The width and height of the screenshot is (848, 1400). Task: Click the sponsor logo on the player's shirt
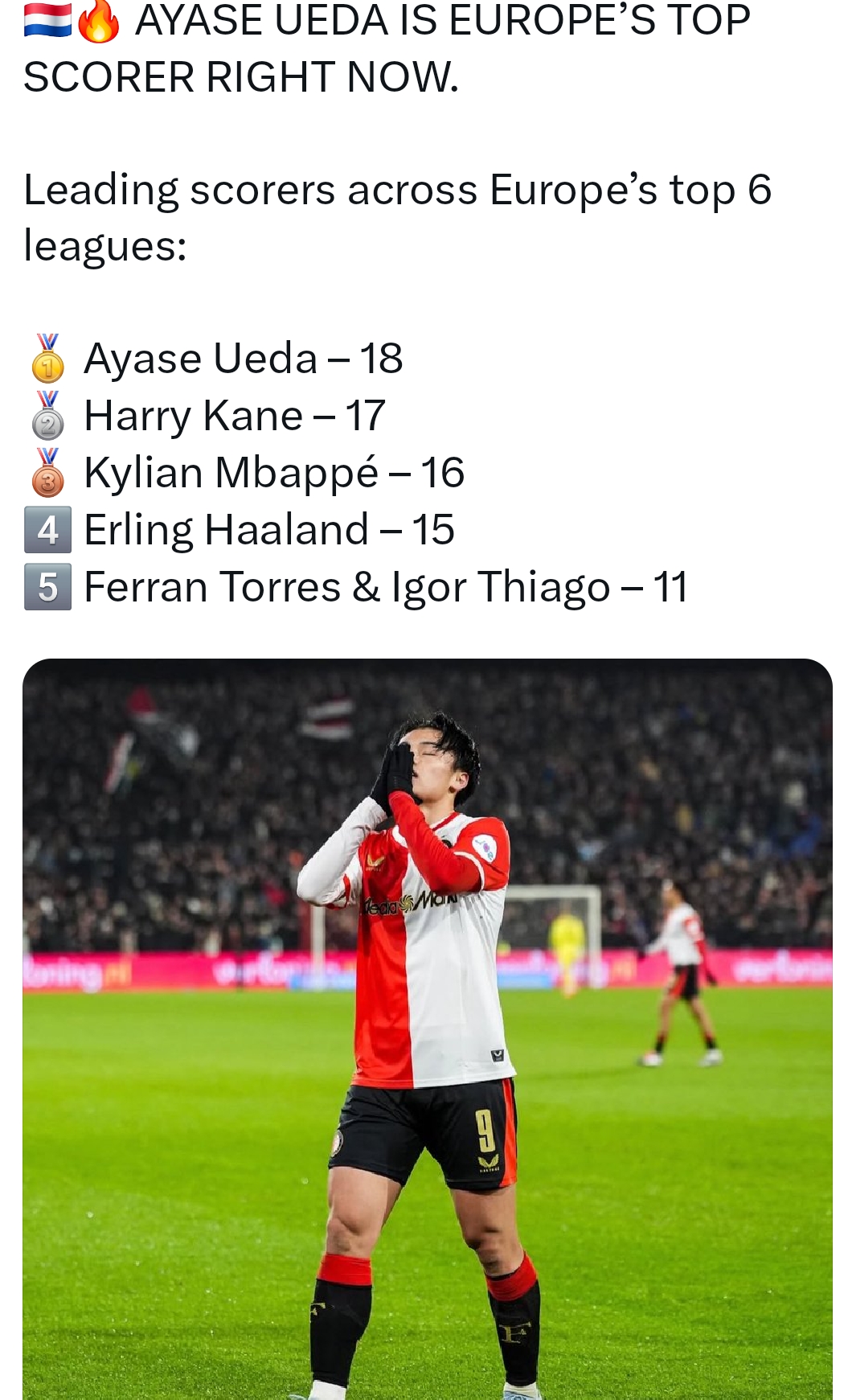410,902
